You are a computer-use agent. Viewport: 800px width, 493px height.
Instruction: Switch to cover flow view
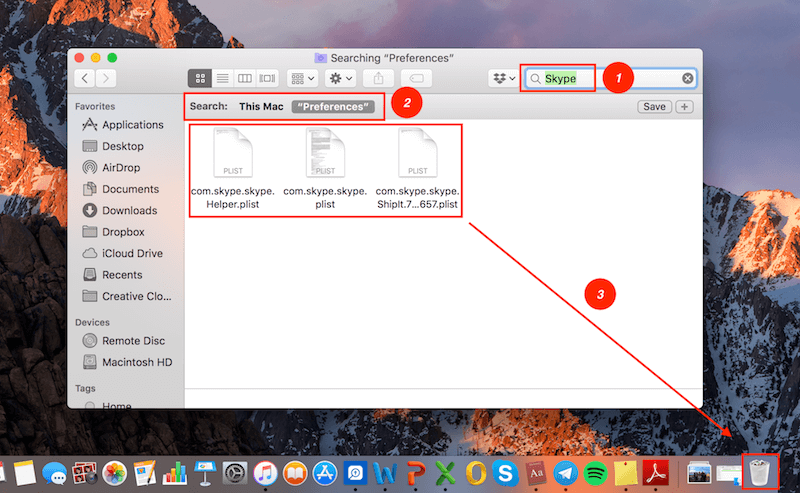tap(267, 78)
